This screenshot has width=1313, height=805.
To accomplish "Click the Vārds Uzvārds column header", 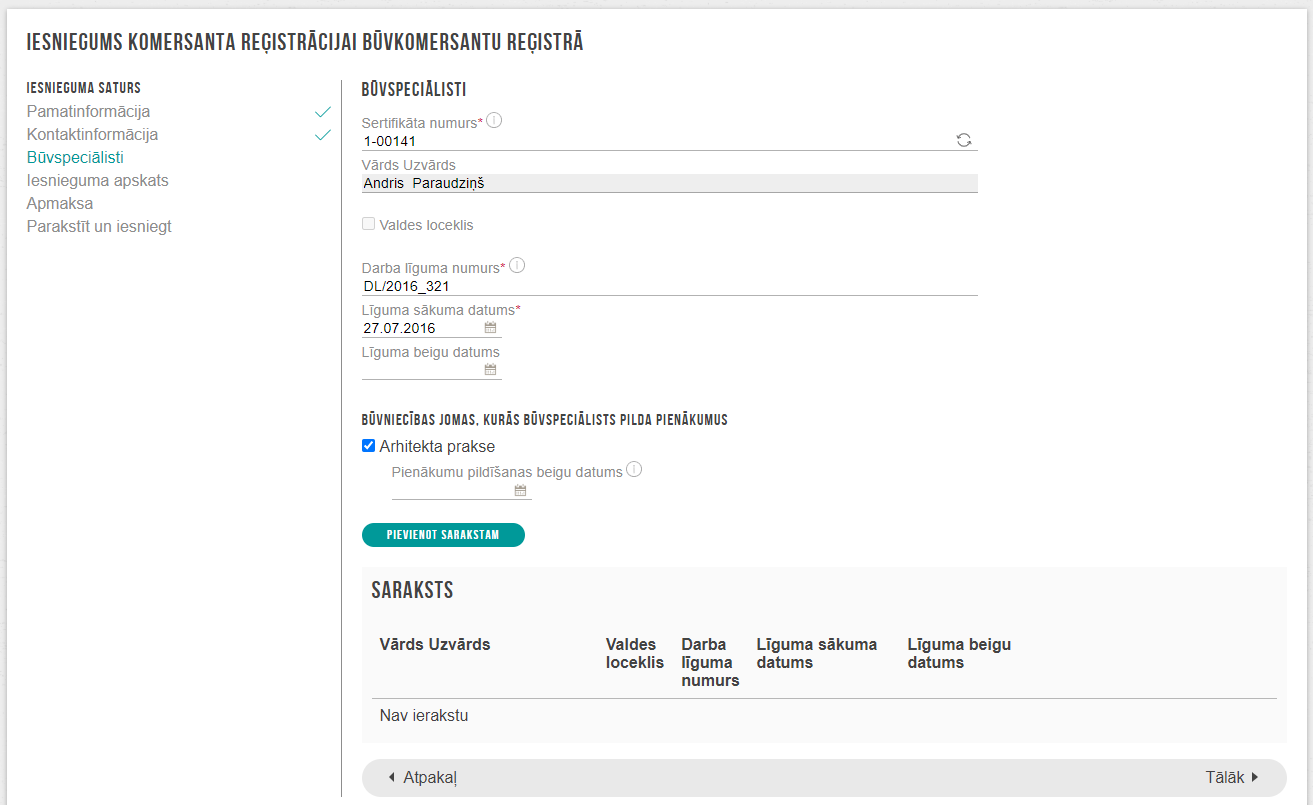I will [435, 645].
